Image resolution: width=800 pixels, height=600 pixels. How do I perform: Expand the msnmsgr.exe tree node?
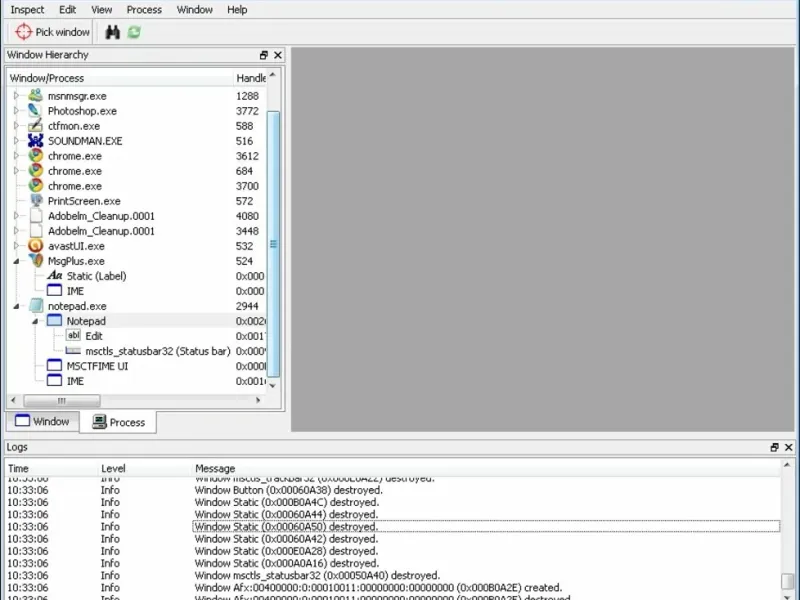tap(16, 95)
